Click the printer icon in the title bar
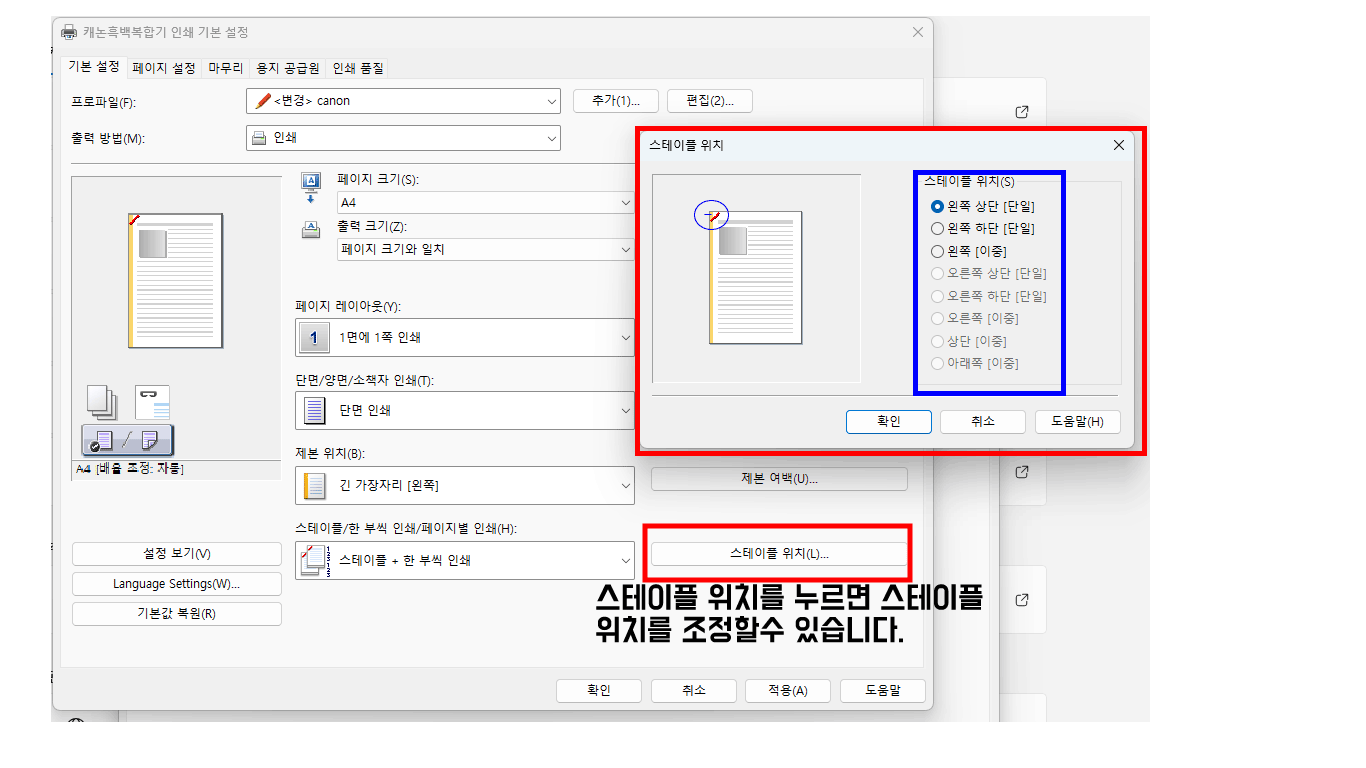1366x768 pixels. (x=68, y=31)
